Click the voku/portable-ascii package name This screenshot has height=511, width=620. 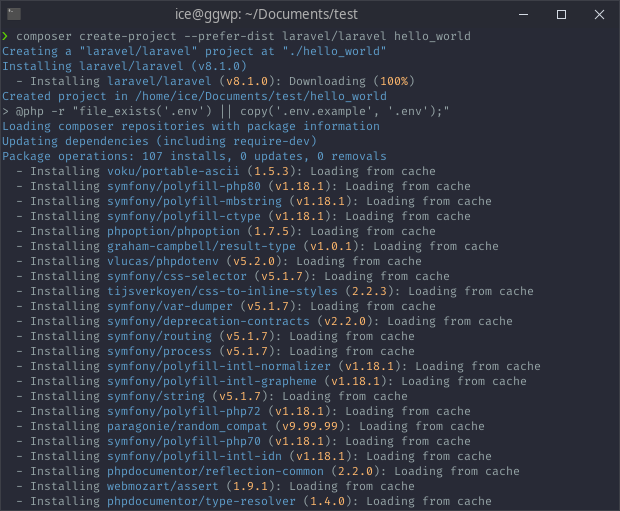173,171
